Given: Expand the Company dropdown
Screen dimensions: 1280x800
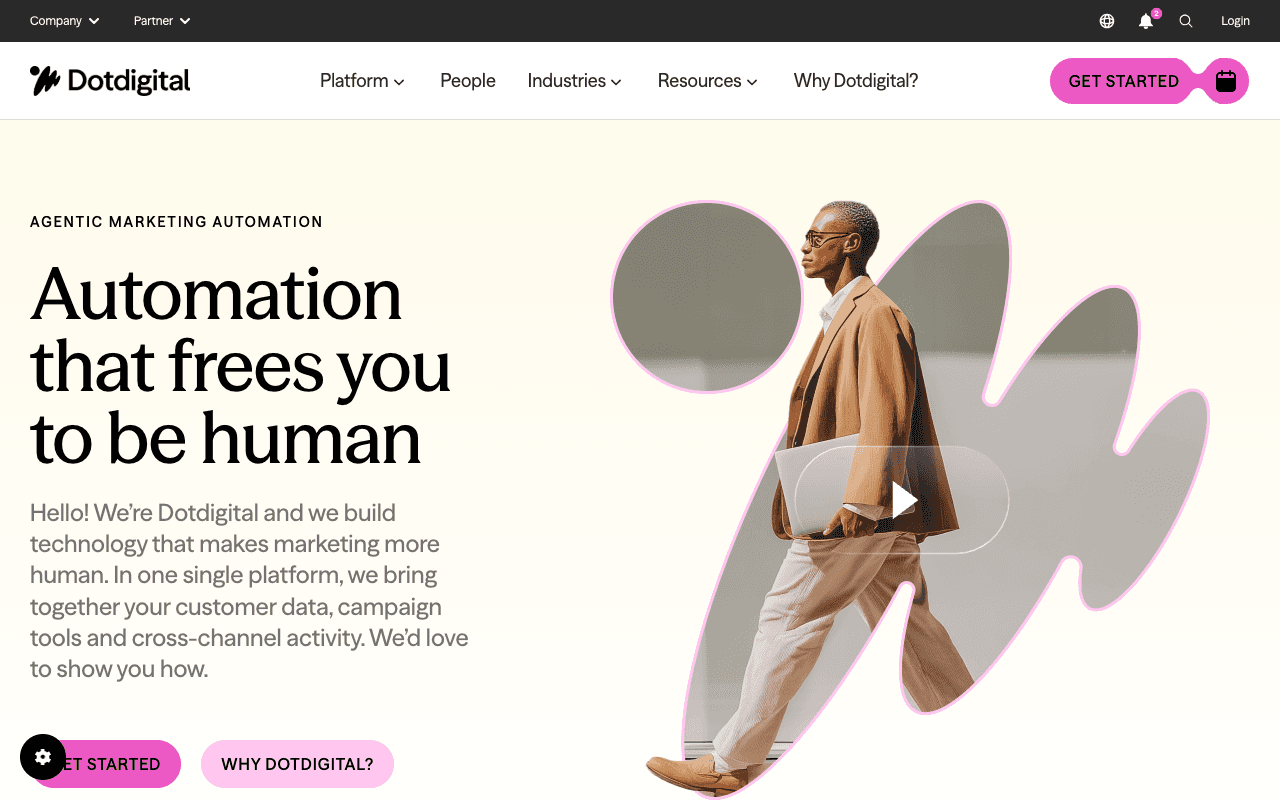Looking at the screenshot, I should pos(65,21).
